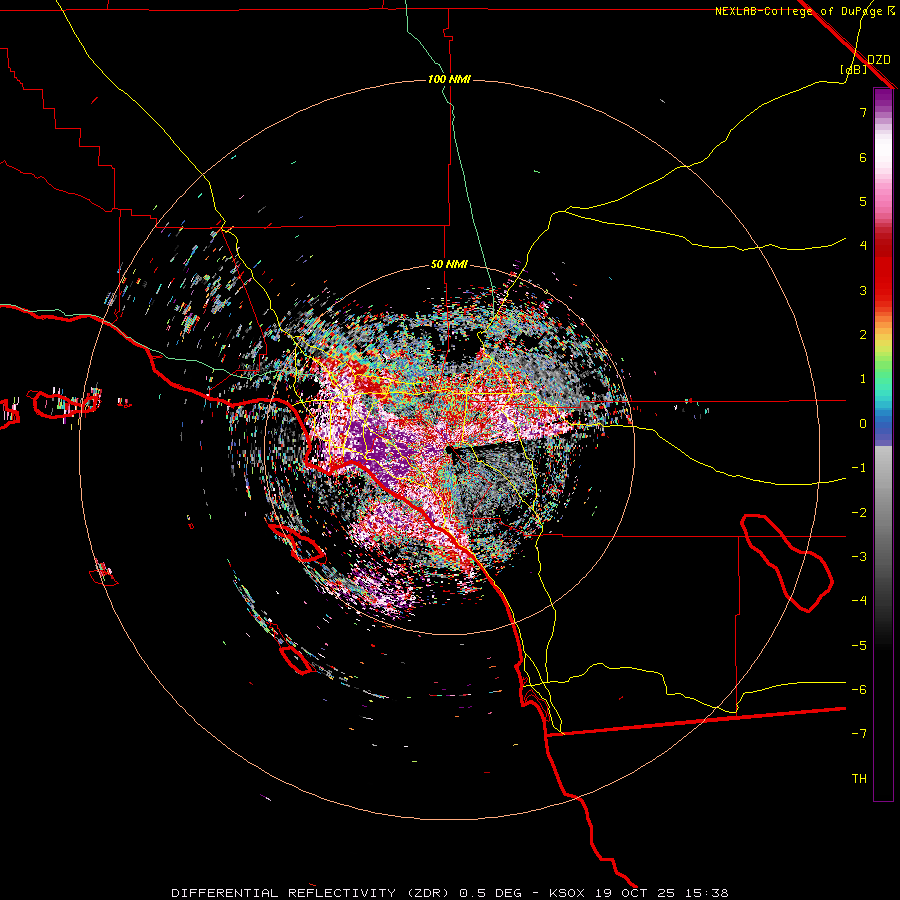Click the KSOX radar site black center dot

pyautogui.click(x=448, y=450)
